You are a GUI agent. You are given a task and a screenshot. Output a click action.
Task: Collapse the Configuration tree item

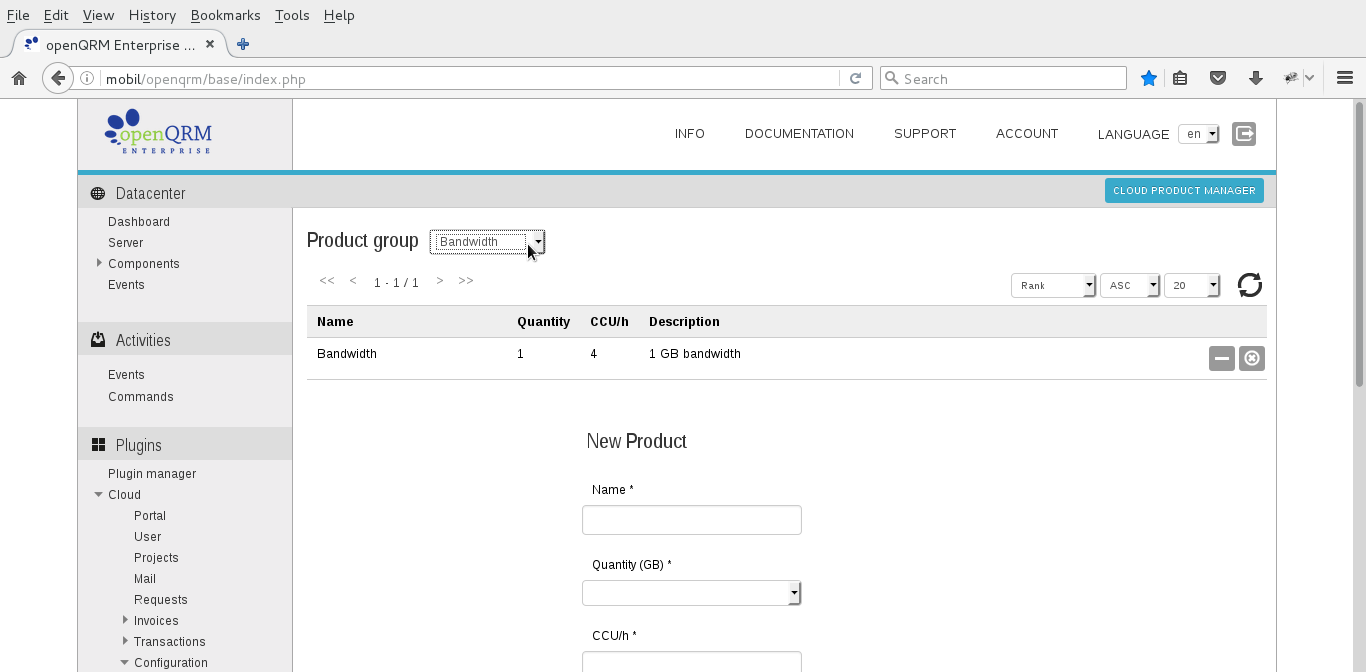pyautogui.click(x=125, y=662)
